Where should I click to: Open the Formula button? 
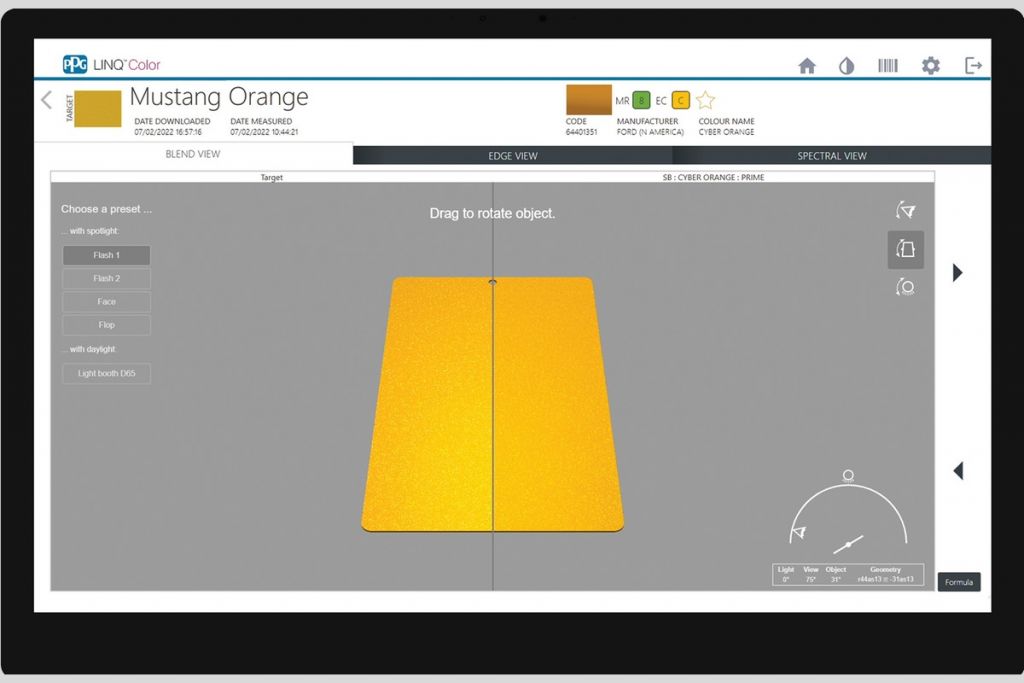click(958, 582)
